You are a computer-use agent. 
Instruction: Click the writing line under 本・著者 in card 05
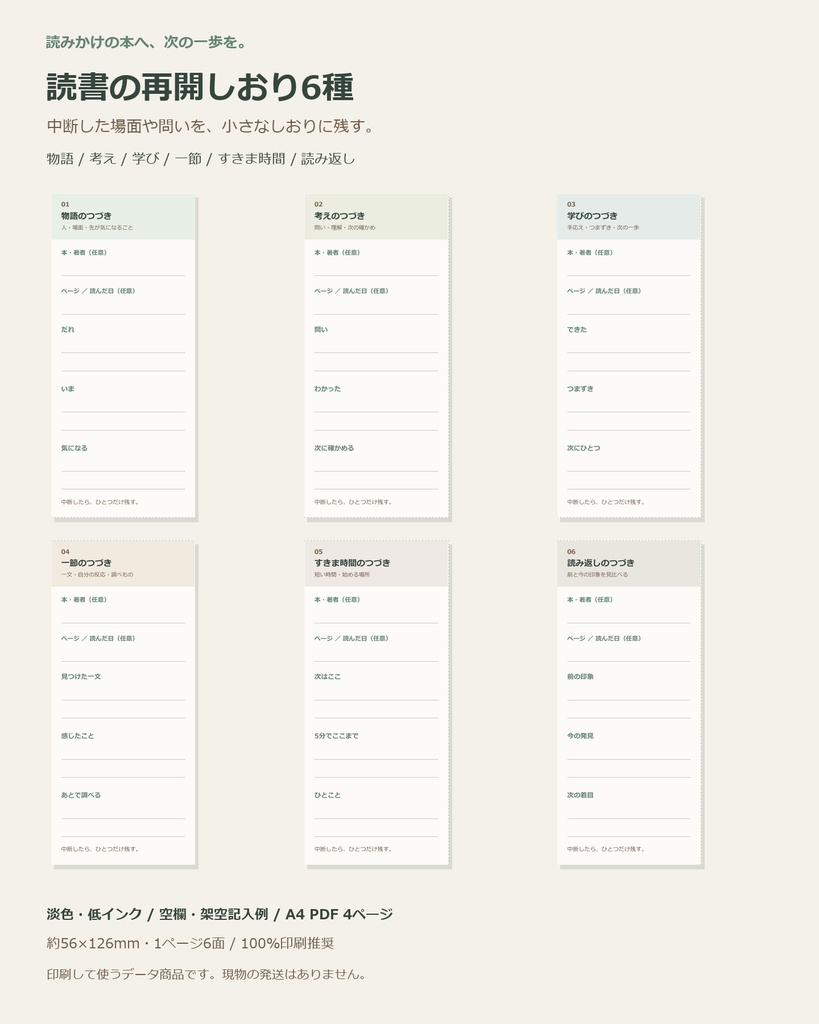[376, 622]
